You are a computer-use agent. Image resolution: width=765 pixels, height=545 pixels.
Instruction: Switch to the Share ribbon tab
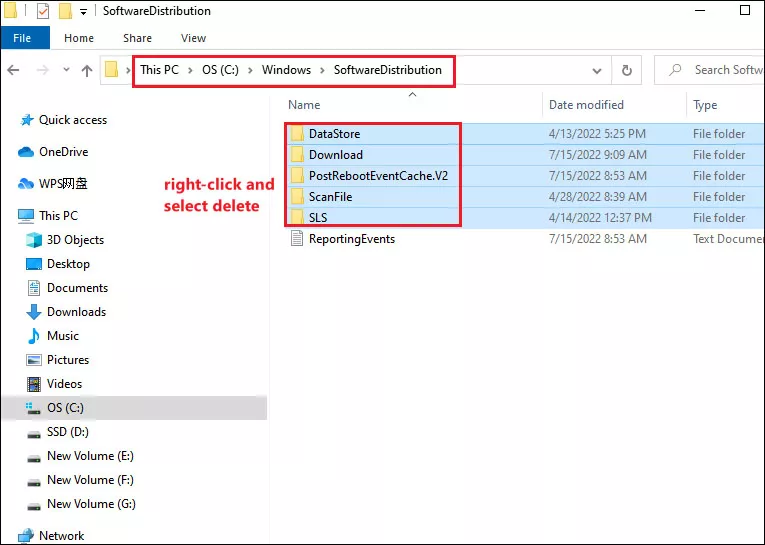click(137, 38)
